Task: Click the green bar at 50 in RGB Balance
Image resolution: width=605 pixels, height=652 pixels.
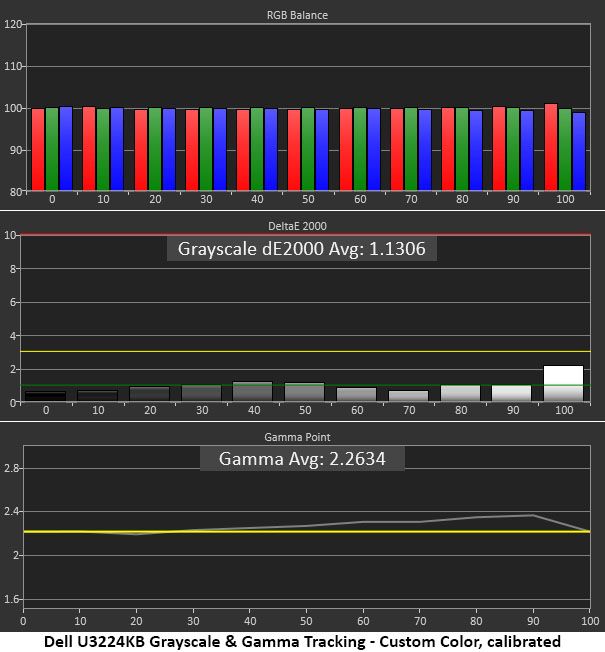Action: pyautogui.click(x=308, y=149)
